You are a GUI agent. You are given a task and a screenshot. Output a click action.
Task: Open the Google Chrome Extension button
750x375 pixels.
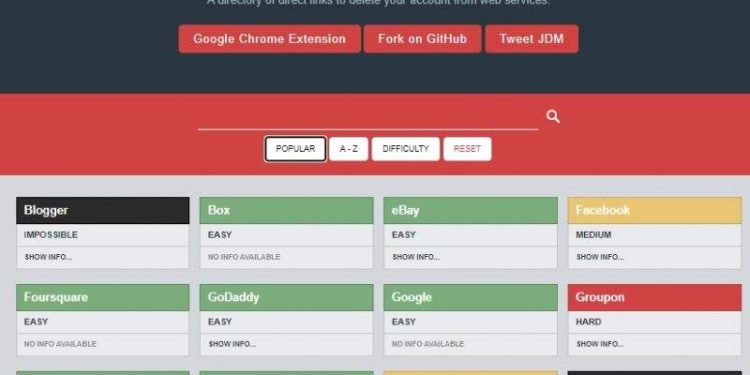tap(270, 39)
